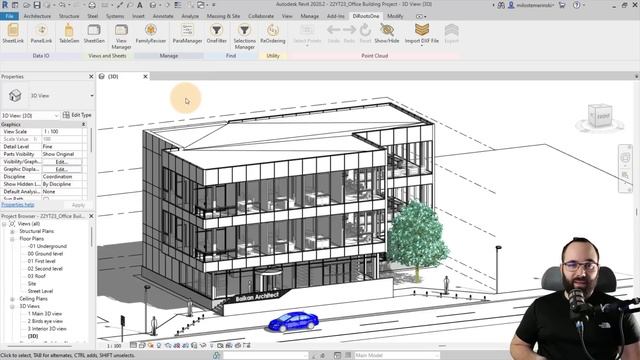Switch to the Annotate ribbon tab
Screen dimensions: 640x360
coord(163,16)
